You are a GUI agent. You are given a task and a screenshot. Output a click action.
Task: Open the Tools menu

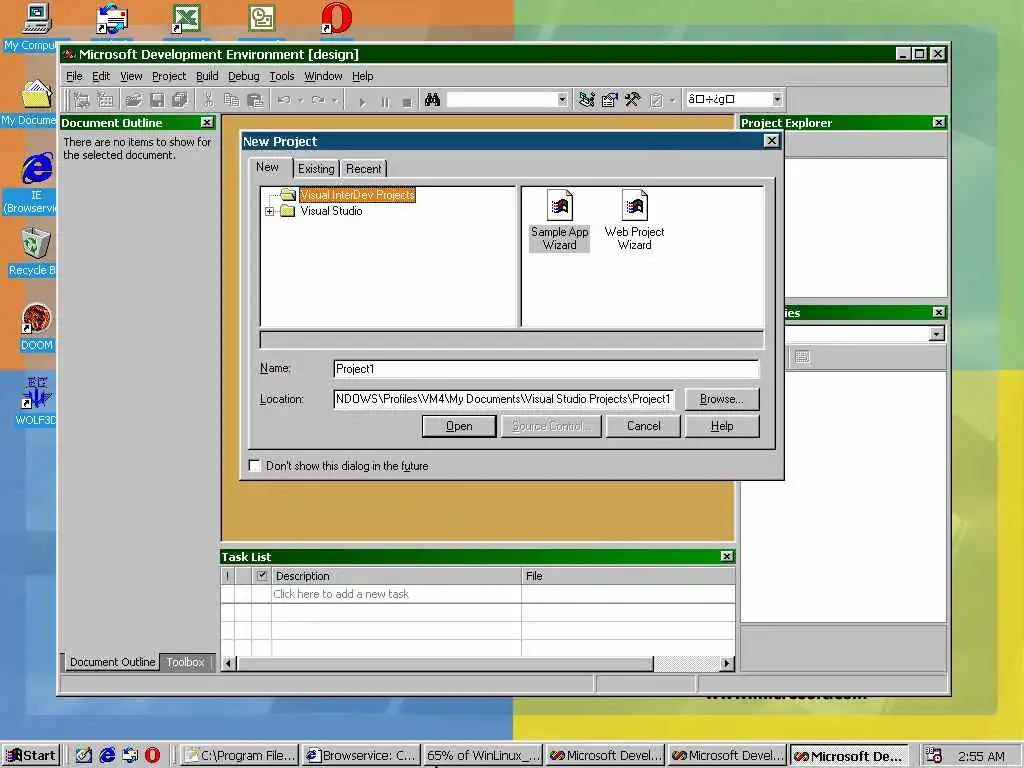click(281, 76)
